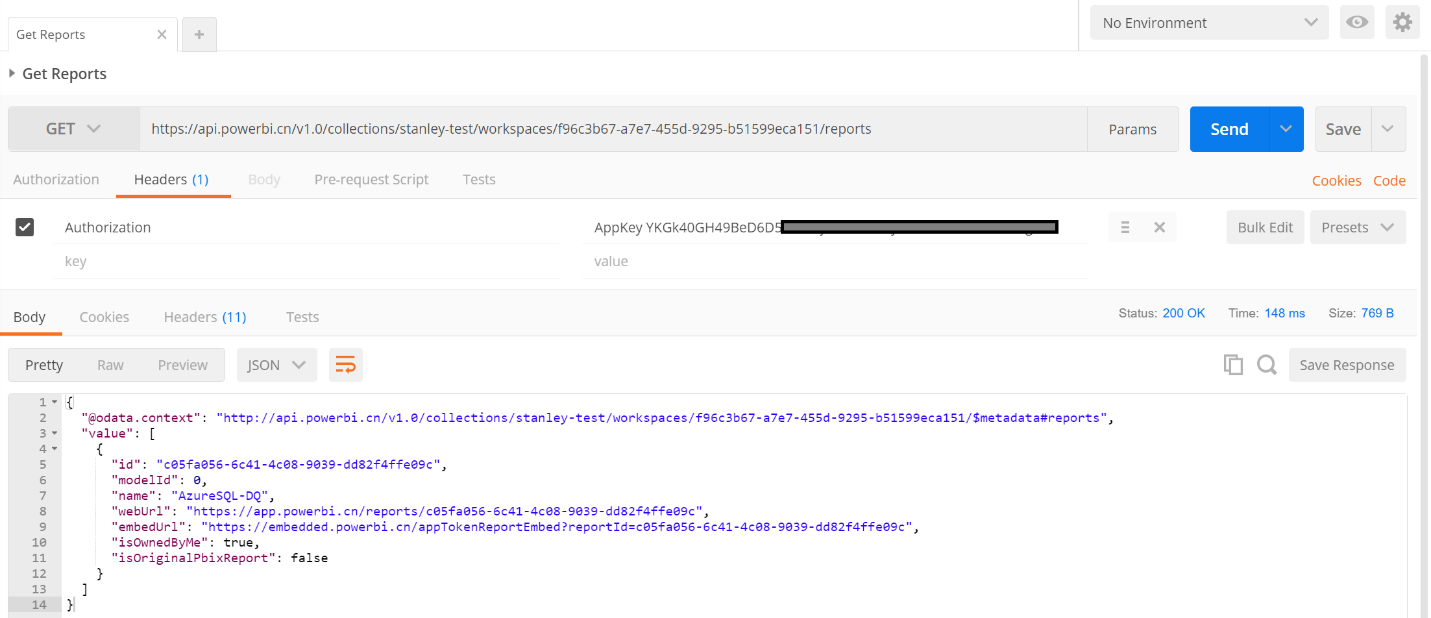Click the drag handle icon on Authorization row

click(x=1125, y=227)
